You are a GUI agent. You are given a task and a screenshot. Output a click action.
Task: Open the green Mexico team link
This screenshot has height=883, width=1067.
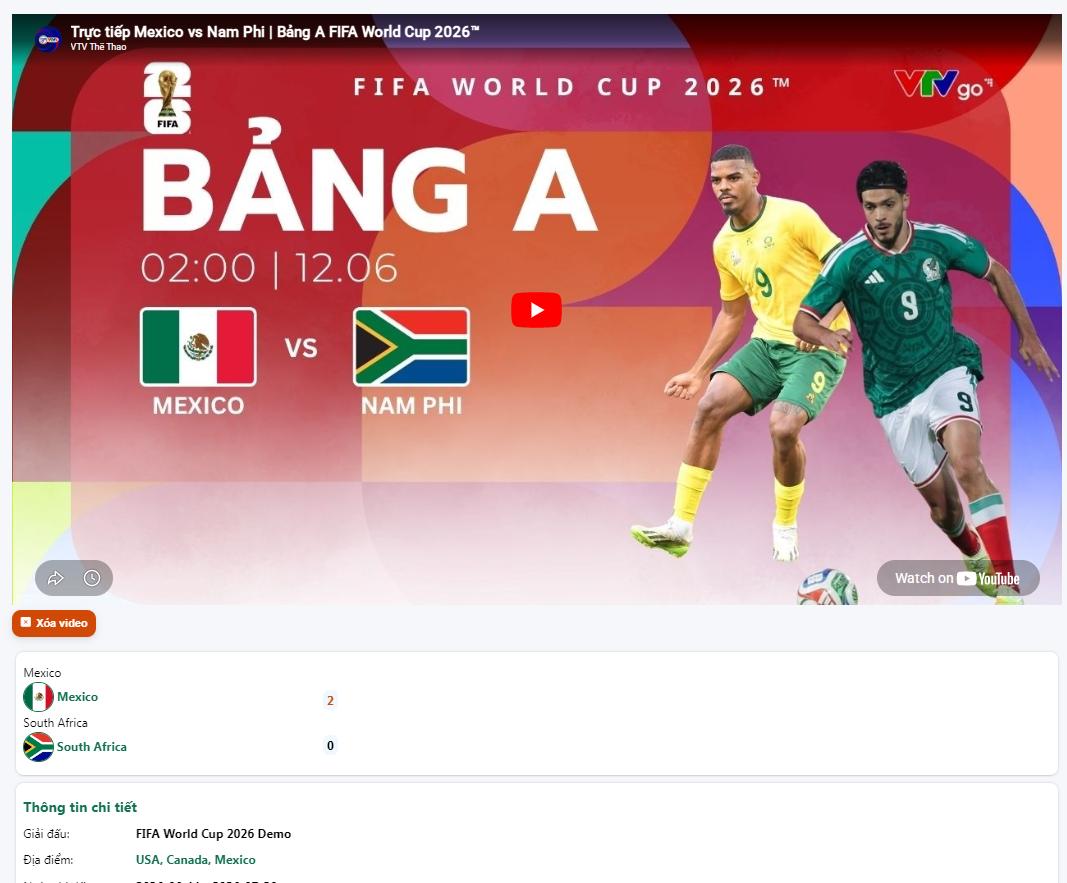[x=78, y=697]
